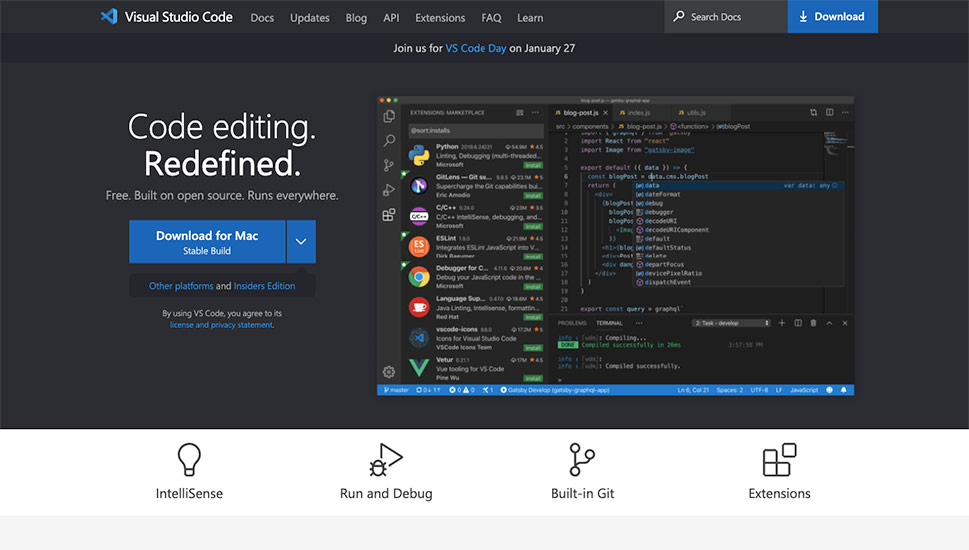The width and height of the screenshot is (969, 550).
Task: Expand the download options dropdown arrow
Action: (301, 242)
